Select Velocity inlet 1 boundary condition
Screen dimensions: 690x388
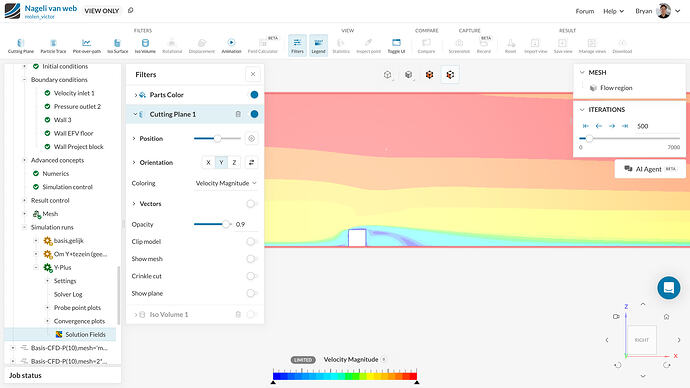pyautogui.click(x=74, y=93)
